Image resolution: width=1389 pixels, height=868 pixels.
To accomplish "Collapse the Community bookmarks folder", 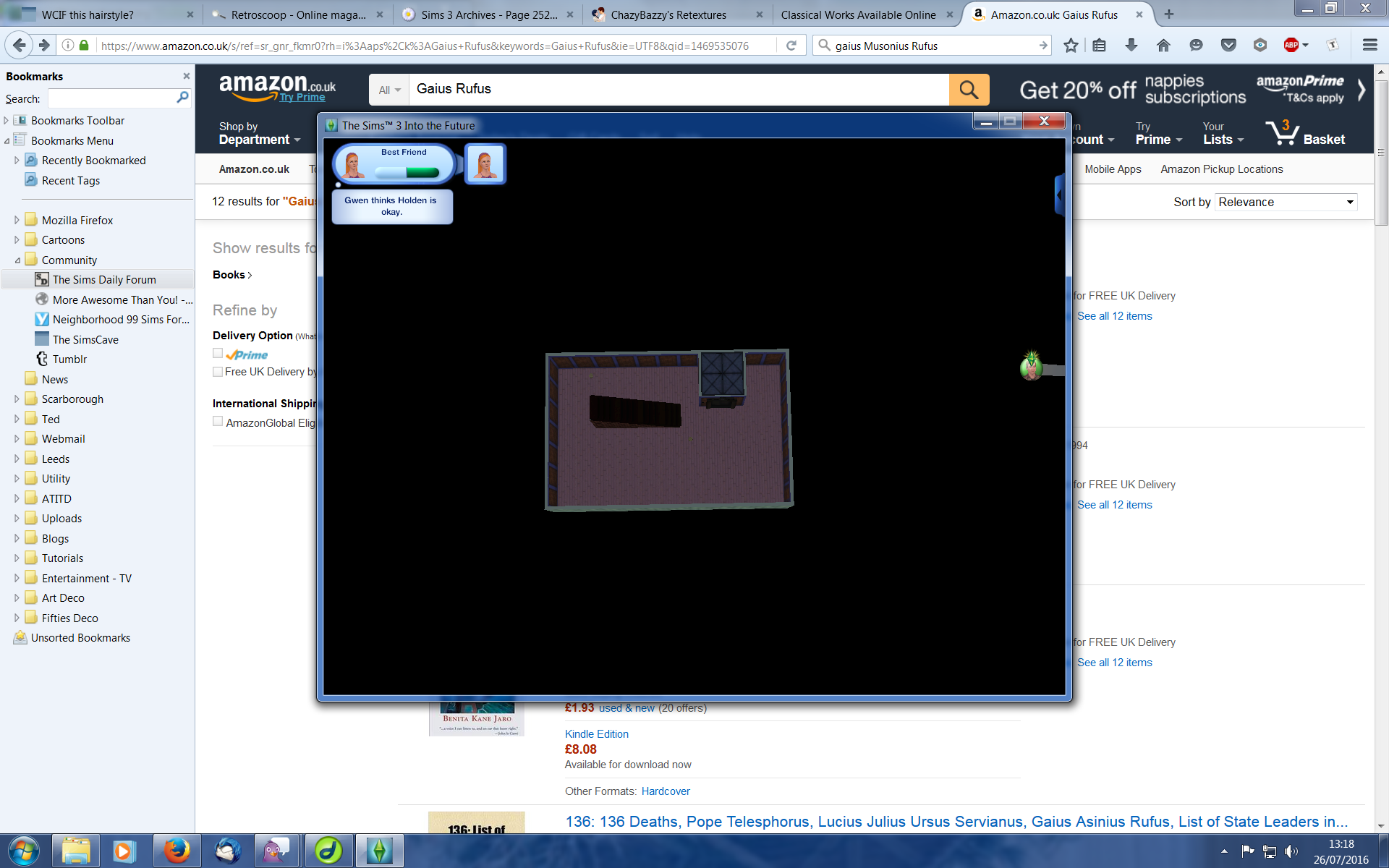I will coord(17,260).
